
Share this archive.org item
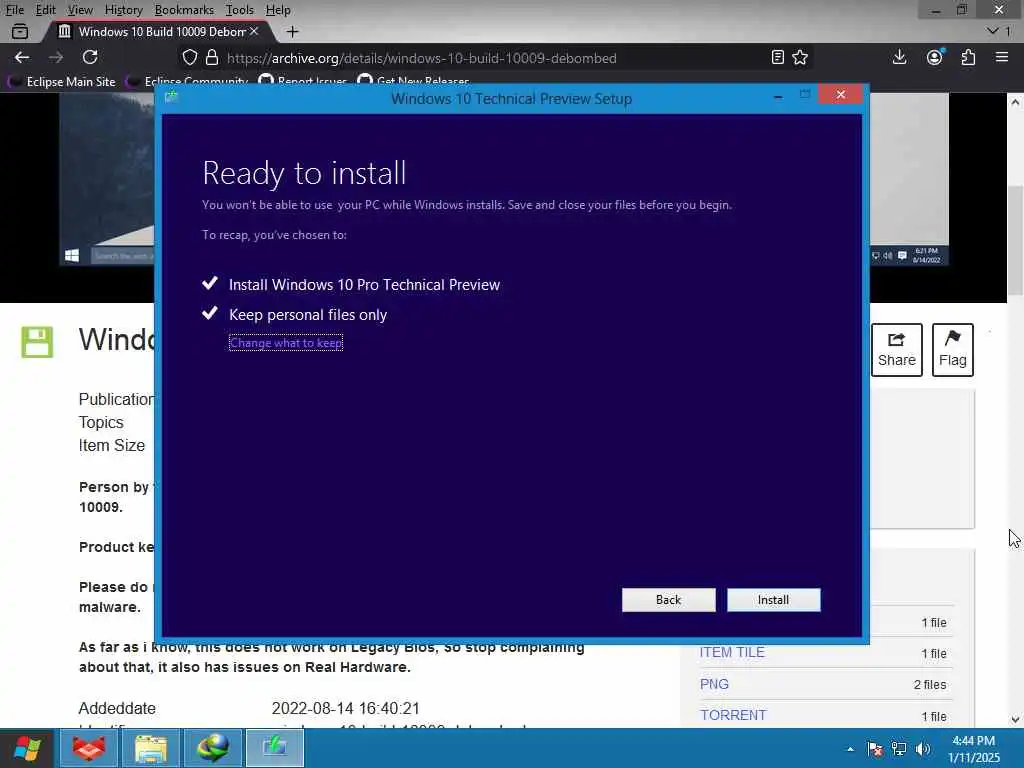pos(897,349)
